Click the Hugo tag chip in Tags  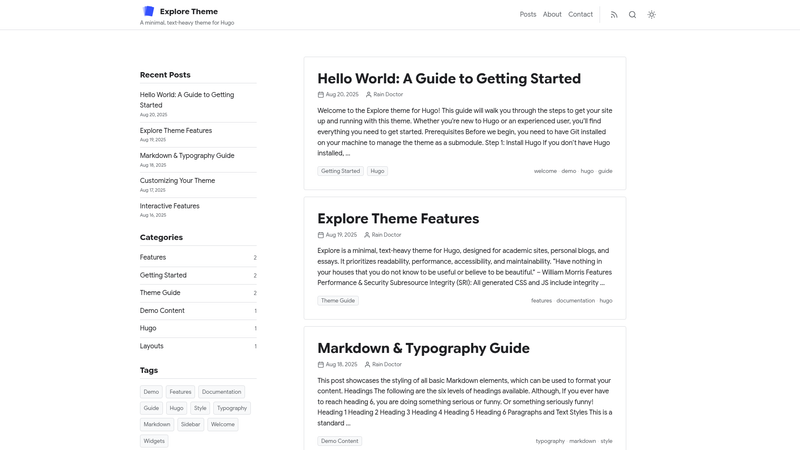point(176,408)
